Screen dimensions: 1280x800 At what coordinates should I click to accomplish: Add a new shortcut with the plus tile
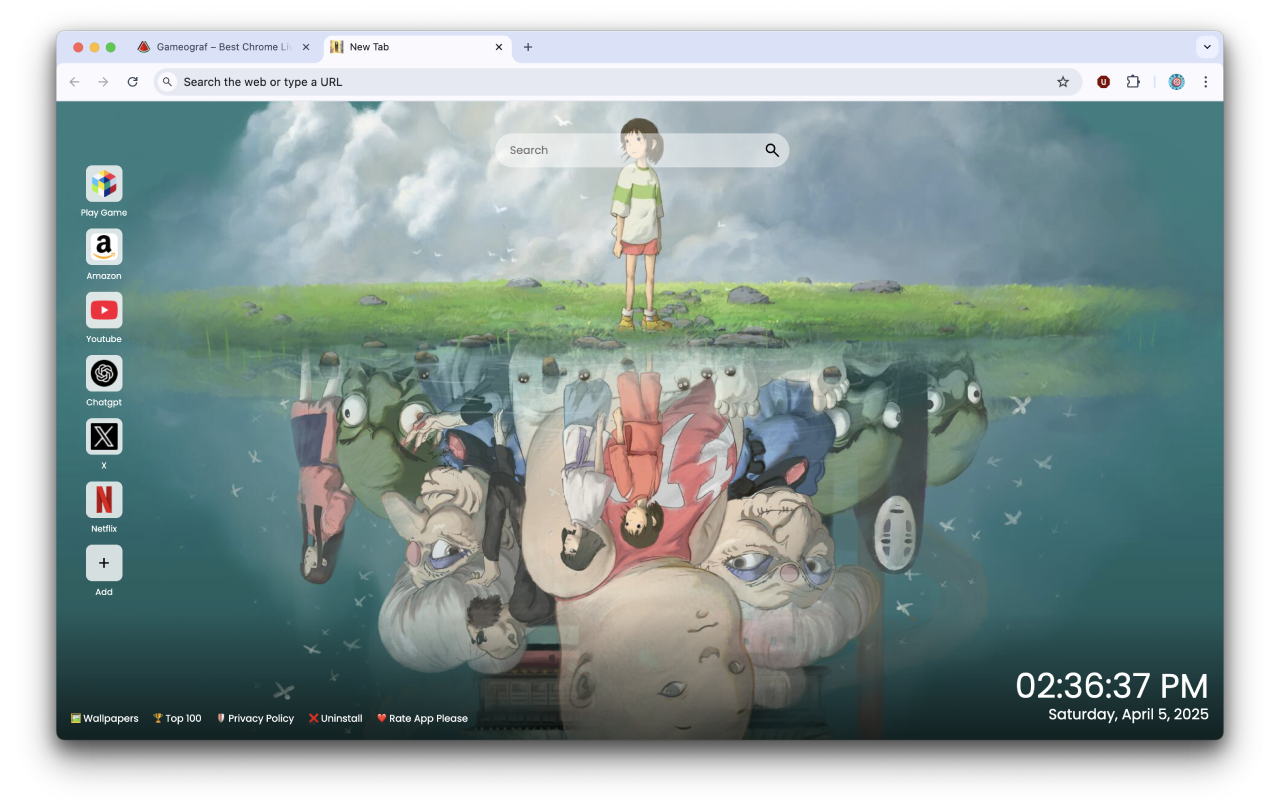[104, 563]
